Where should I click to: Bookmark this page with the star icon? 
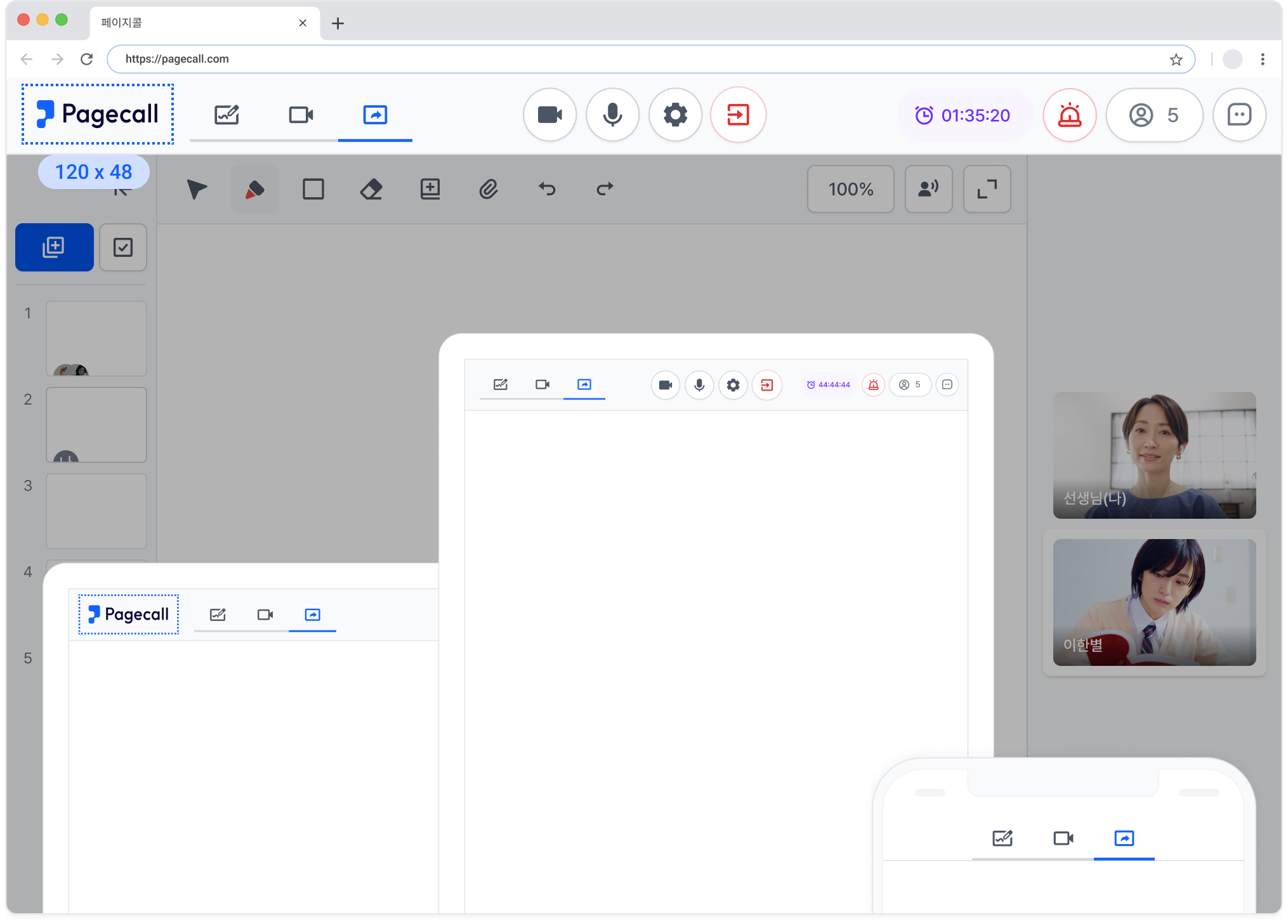[x=1176, y=60]
